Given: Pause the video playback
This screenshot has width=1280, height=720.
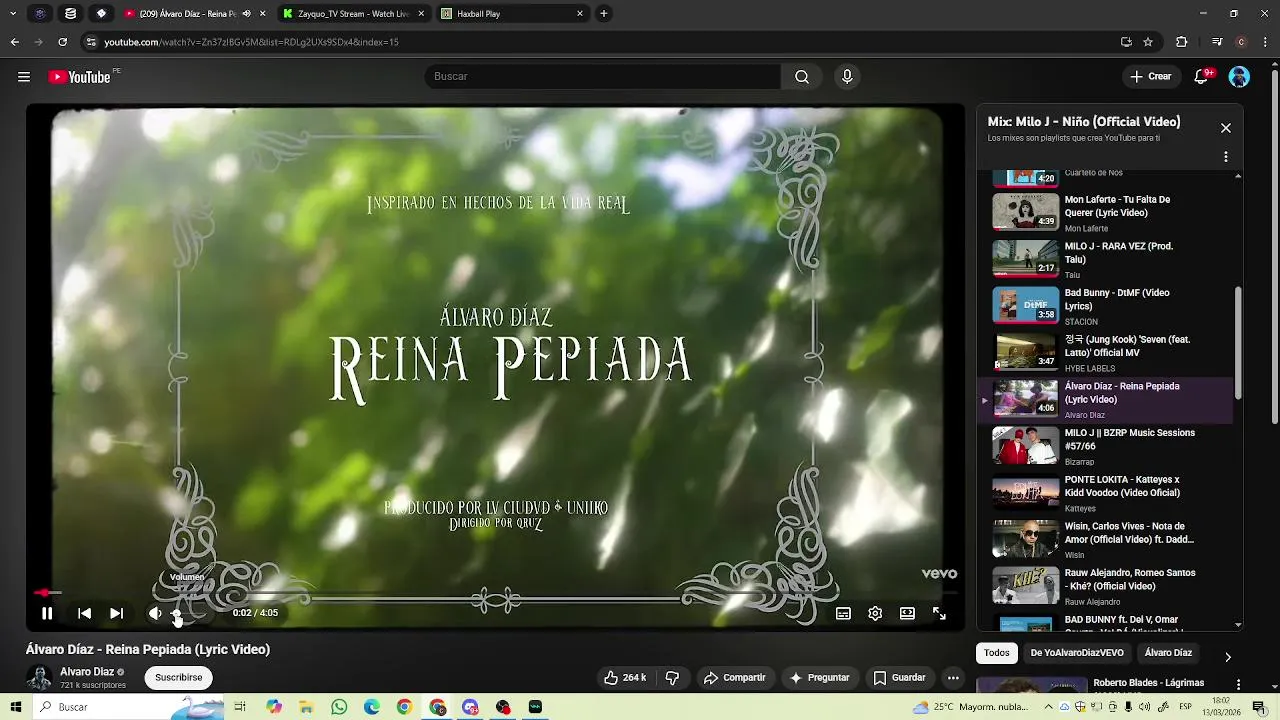Looking at the screenshot, I should pos(47,613).
